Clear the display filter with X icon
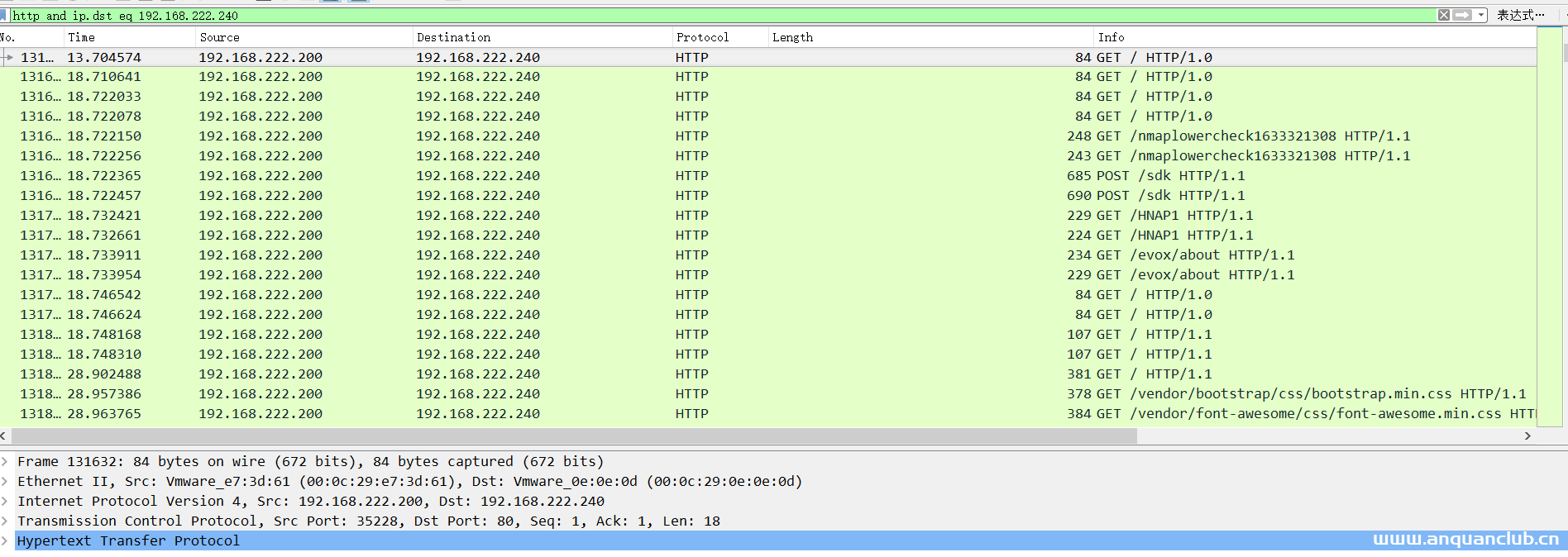 tap(1443, 15)
